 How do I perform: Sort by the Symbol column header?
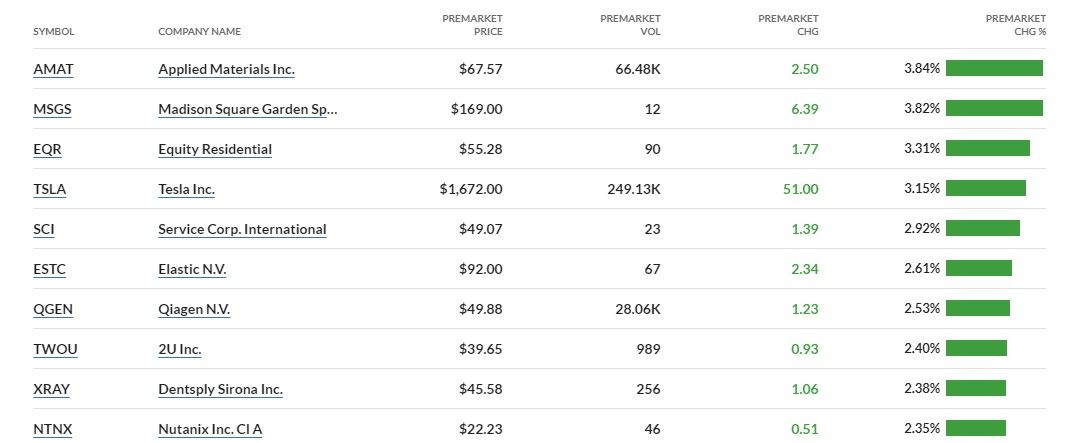(54, 31)
